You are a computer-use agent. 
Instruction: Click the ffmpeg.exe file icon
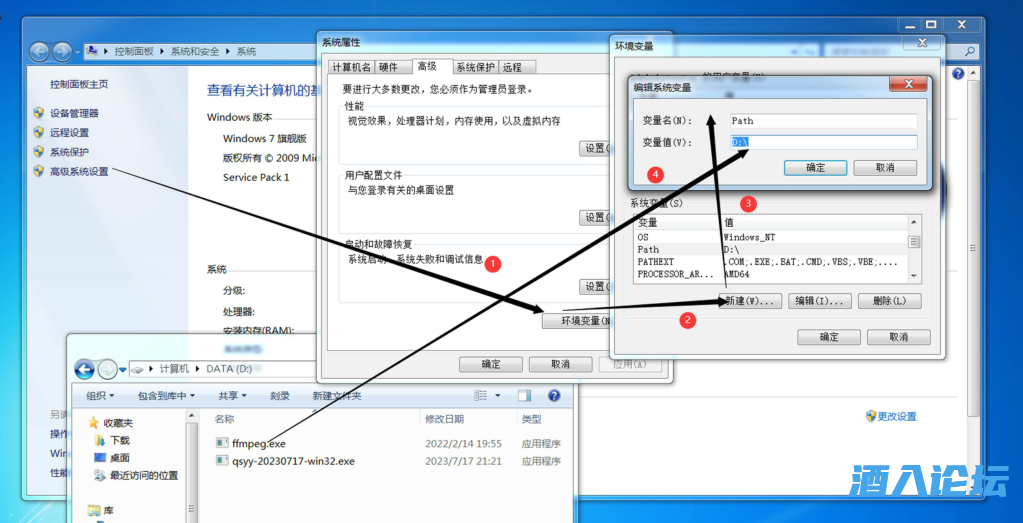(222, 443)
